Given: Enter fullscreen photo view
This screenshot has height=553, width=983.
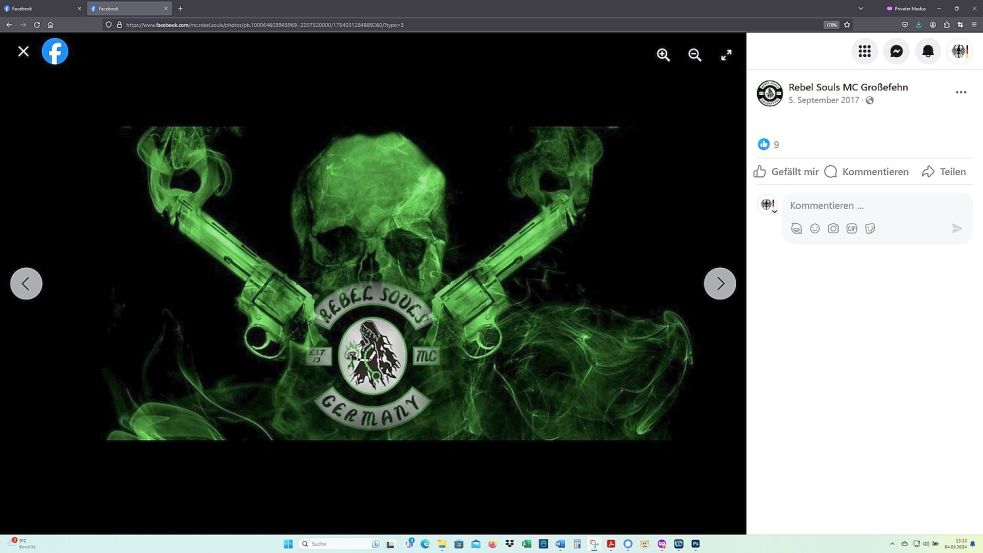Looking at the screenshot, I should (x=726, y=55).
